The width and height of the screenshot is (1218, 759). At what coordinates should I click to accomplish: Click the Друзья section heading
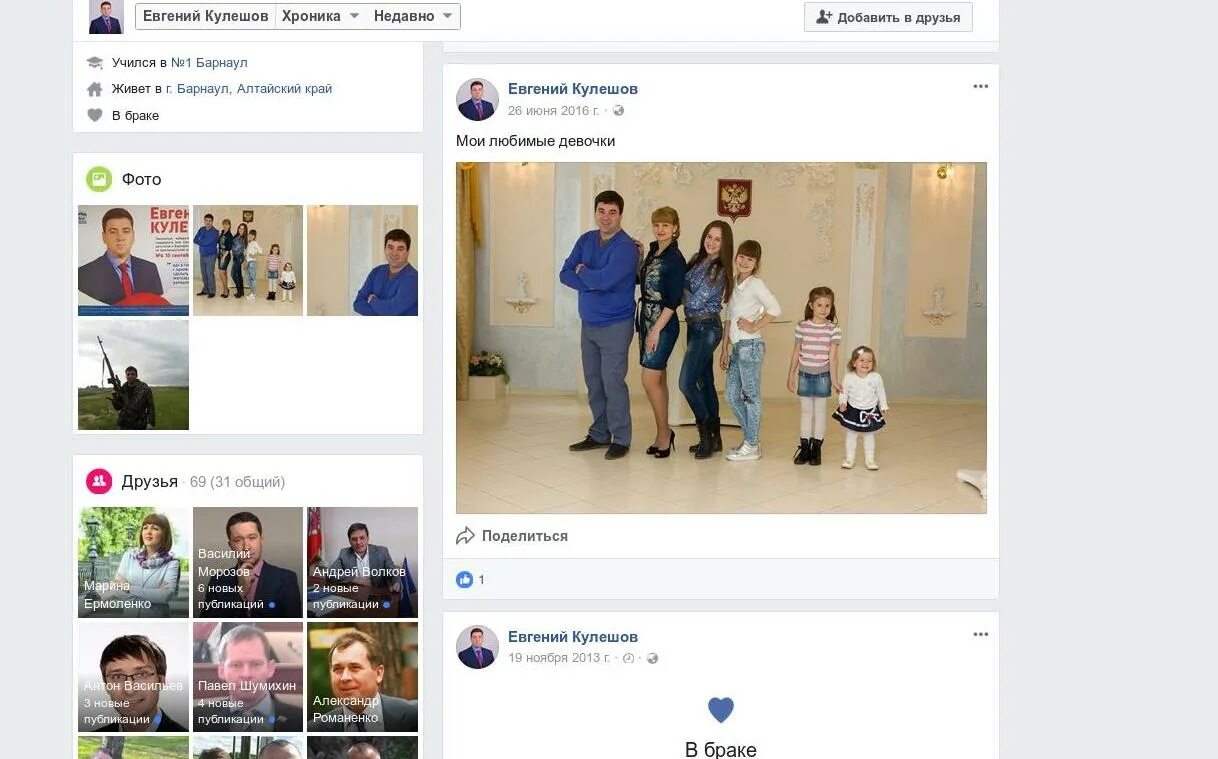[150, 482]
